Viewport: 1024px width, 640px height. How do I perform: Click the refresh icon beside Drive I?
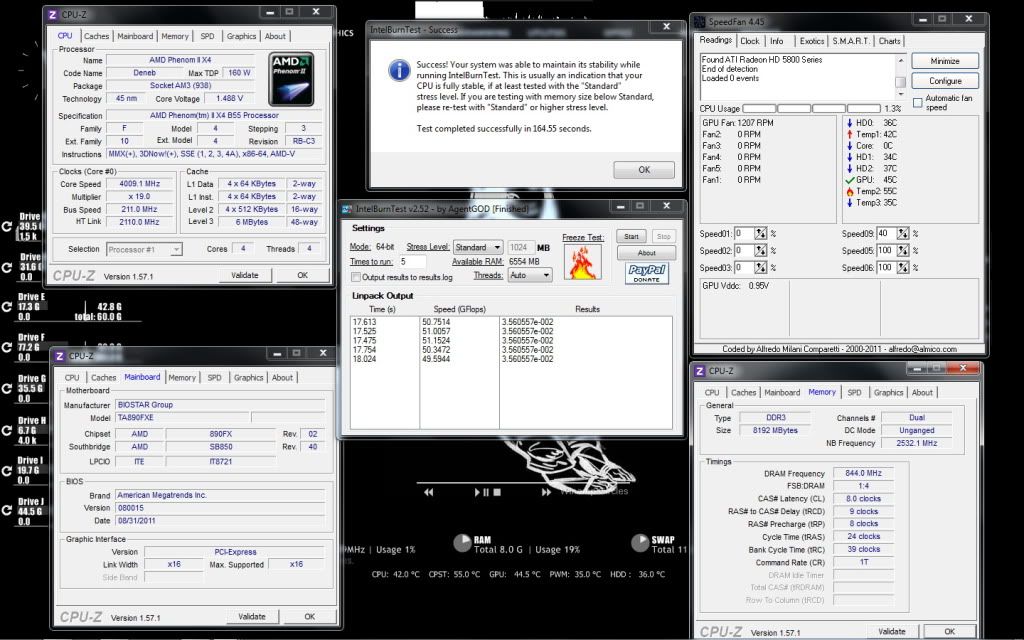(7, 470)
